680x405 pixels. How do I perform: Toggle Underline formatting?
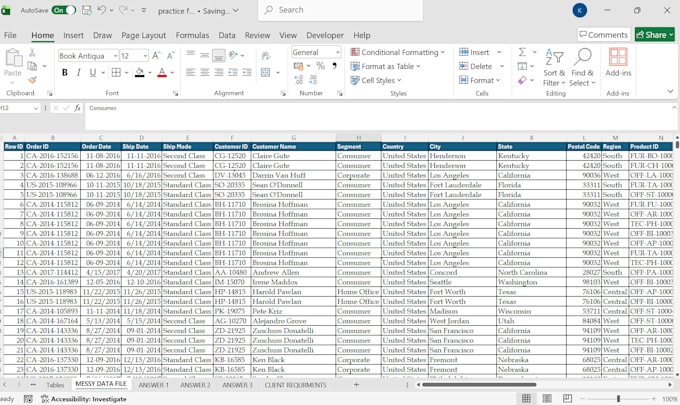[92, 72]
